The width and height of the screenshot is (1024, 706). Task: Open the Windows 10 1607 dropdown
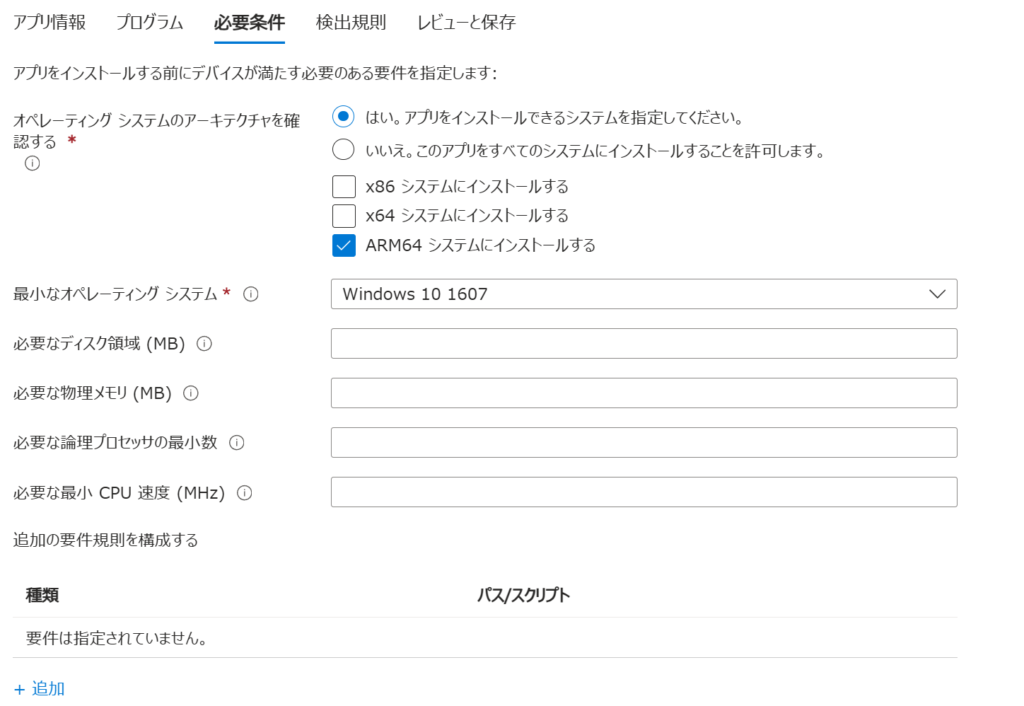point(644,294)
